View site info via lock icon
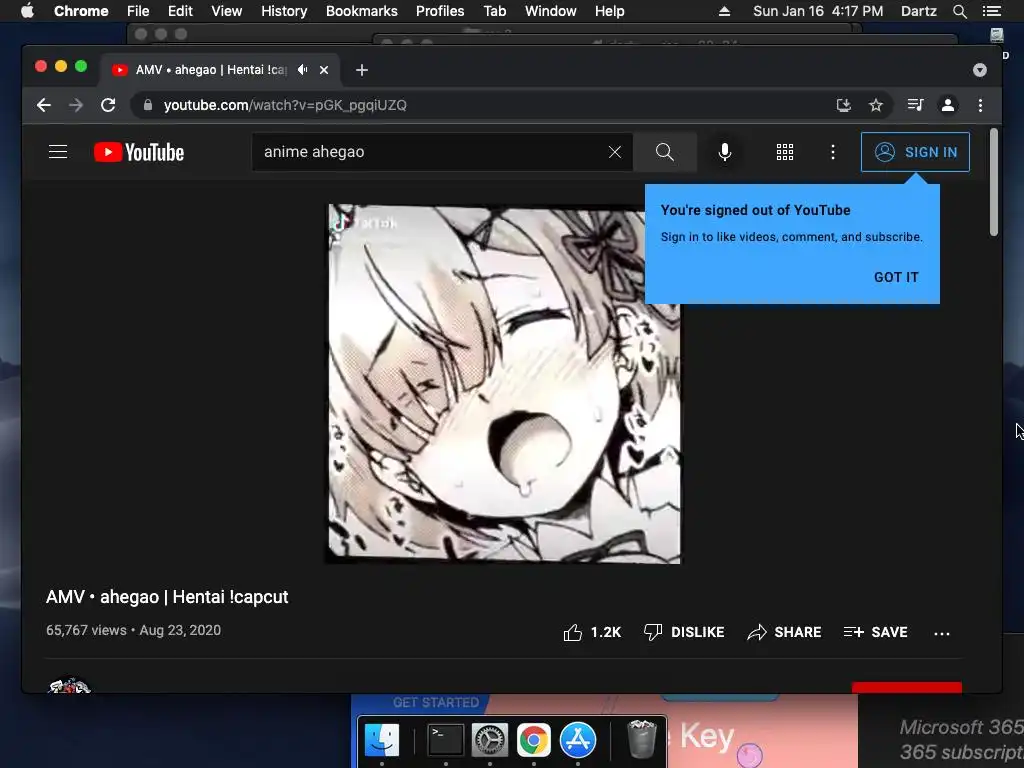 coord(148,105)
